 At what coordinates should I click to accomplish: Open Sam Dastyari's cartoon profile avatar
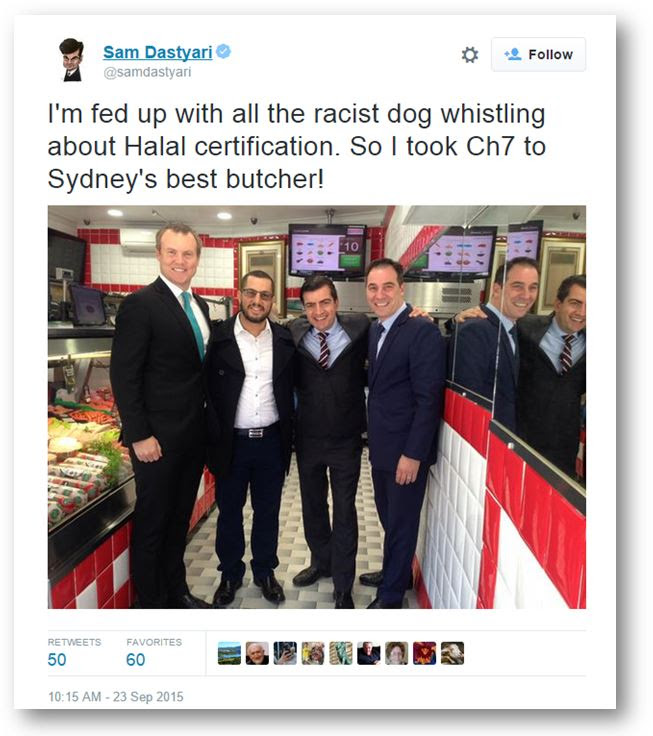[x=71, y=60]
